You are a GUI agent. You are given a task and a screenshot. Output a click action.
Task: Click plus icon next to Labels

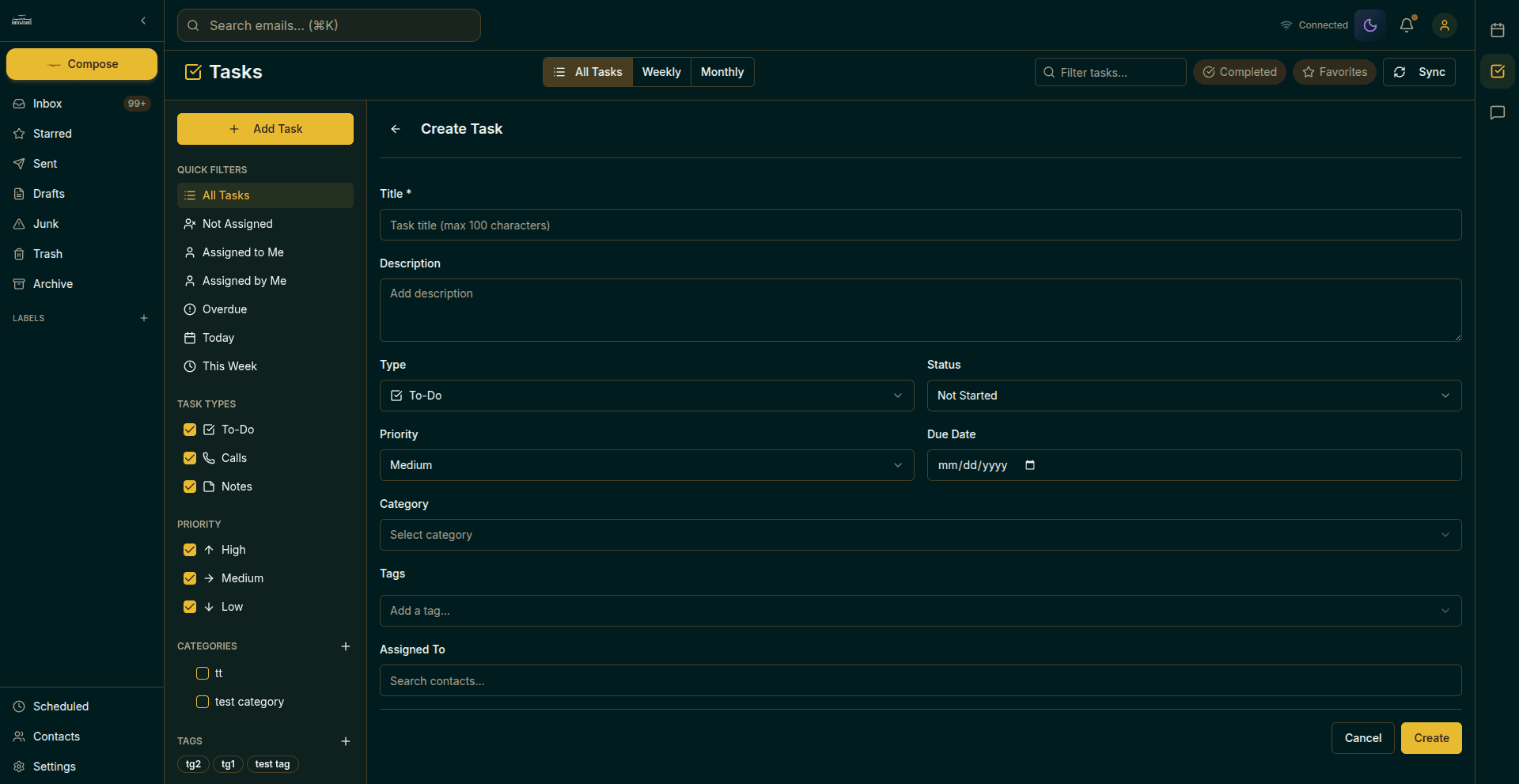click(144, 318)
